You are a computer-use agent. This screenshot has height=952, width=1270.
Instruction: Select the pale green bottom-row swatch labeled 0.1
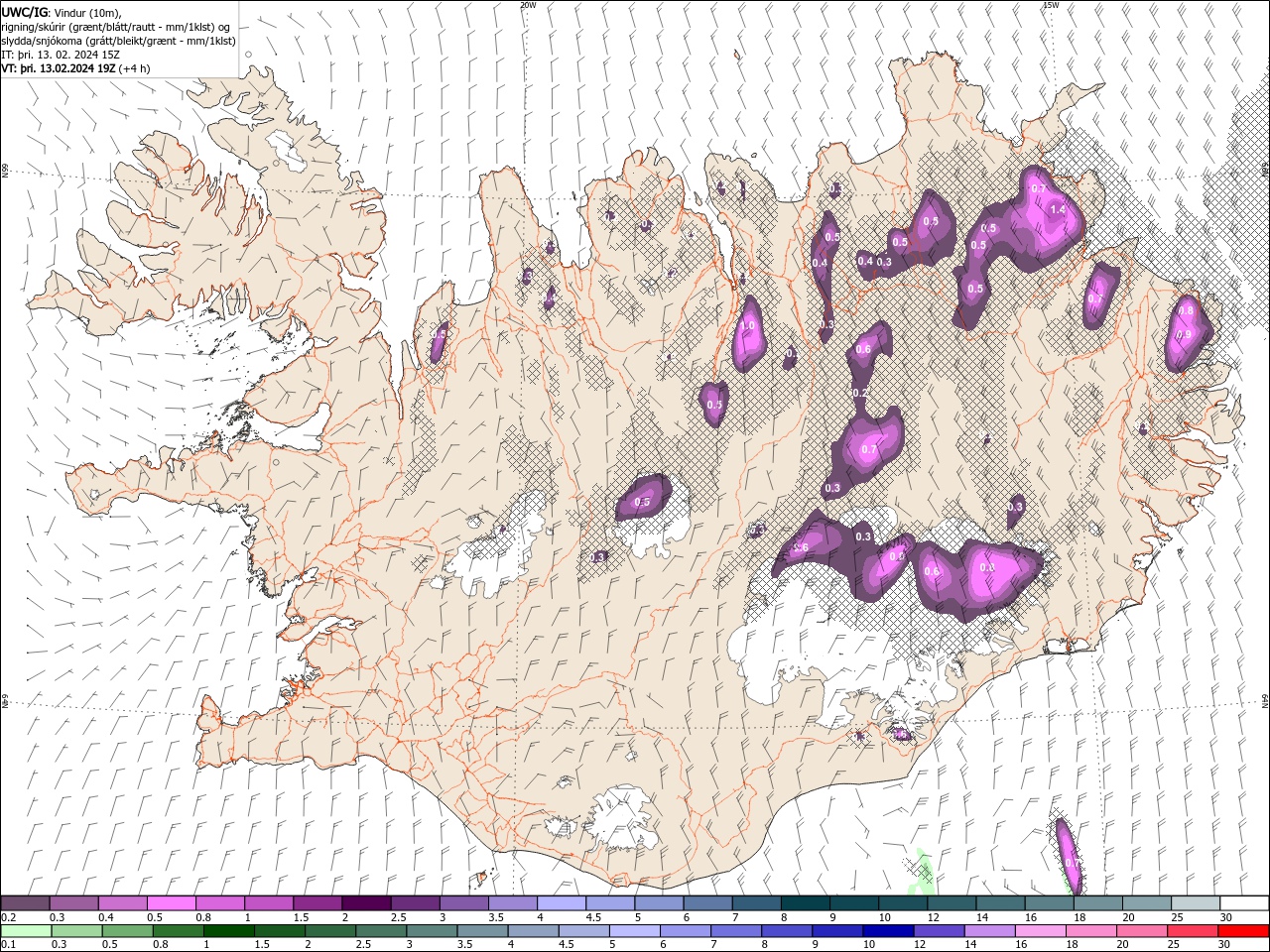(27, 931)
